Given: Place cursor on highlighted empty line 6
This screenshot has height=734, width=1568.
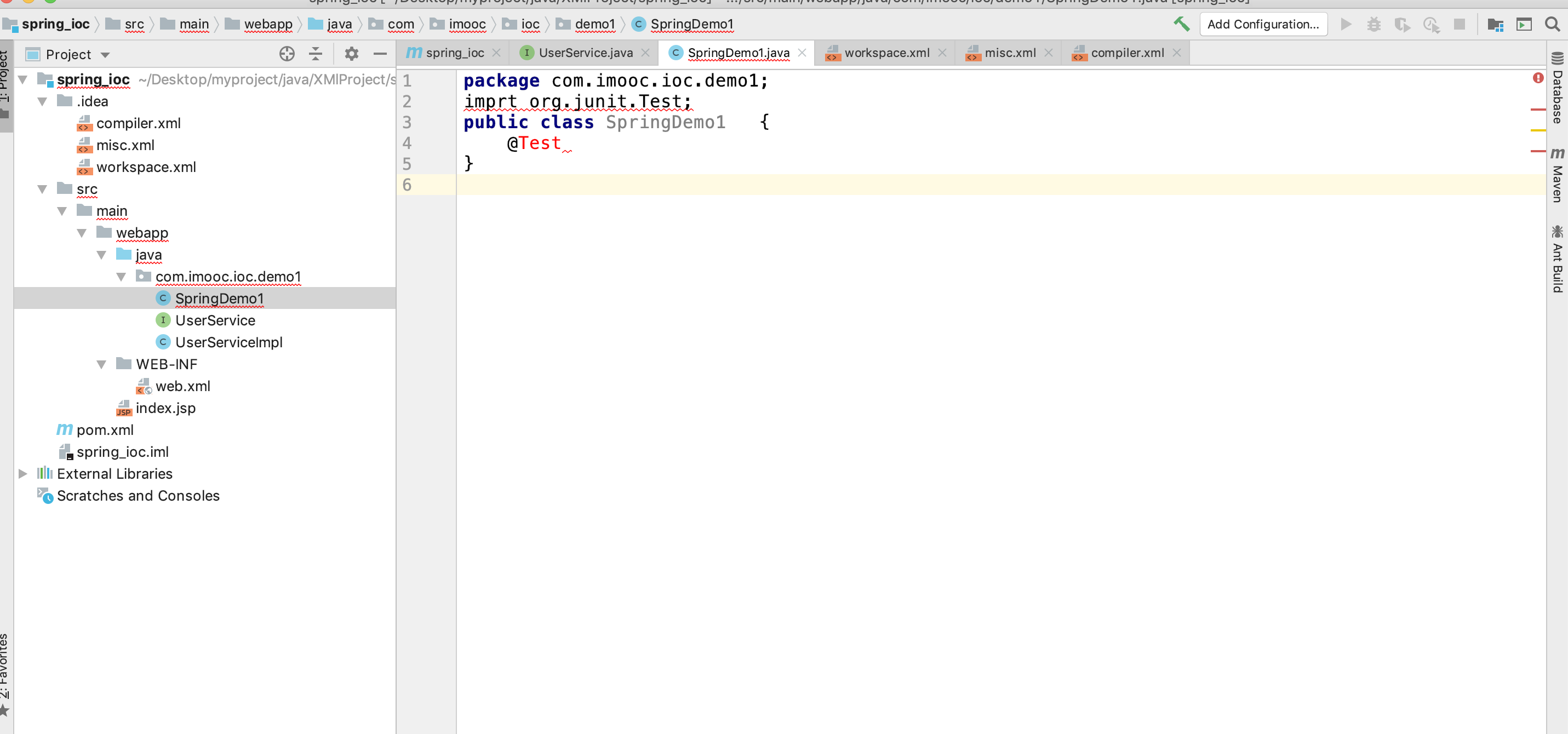Looking at the screenshot, I should click(x=1001, y=185).
